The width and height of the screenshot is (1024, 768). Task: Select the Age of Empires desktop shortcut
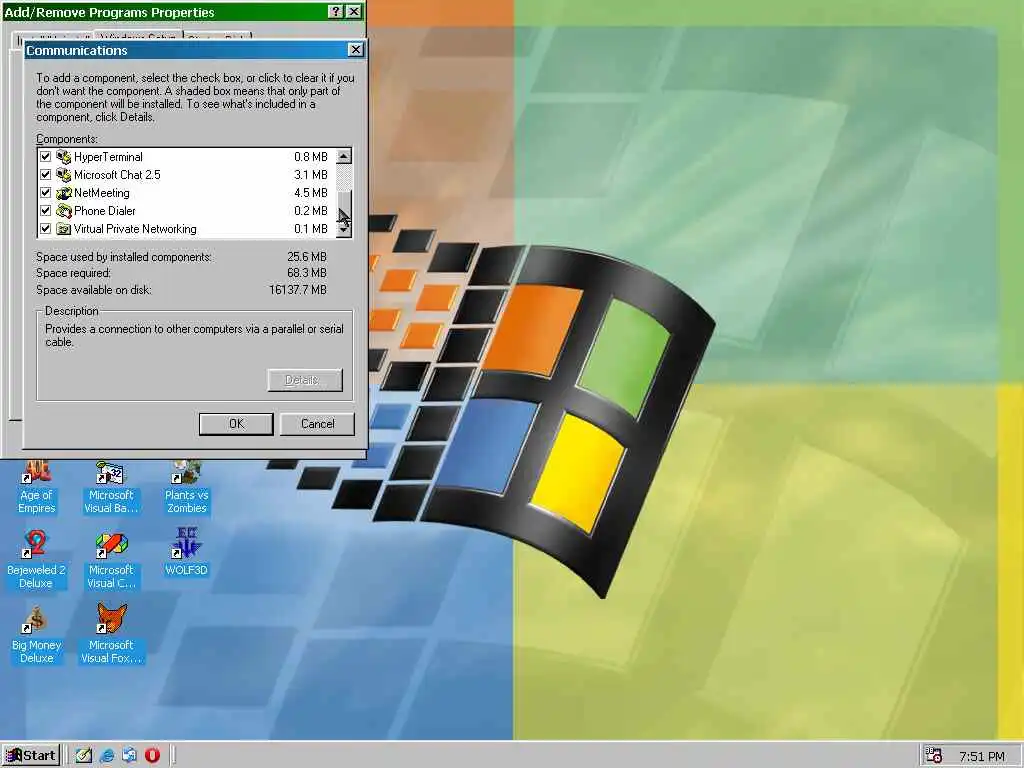click(x=37, y=488)
